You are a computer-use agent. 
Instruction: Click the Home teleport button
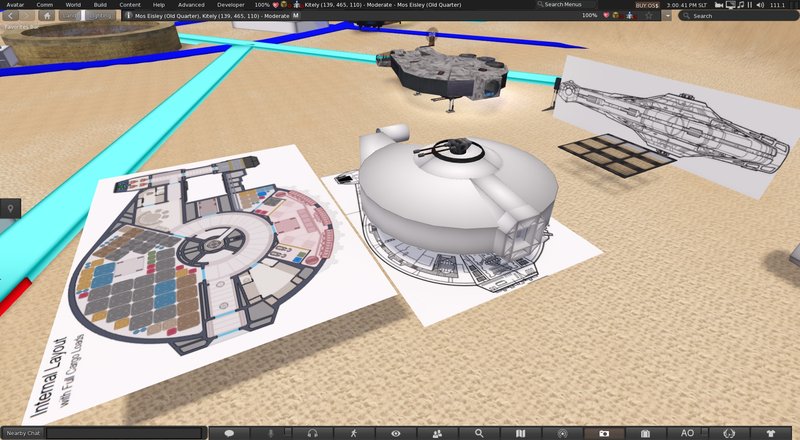click(x=47, y=16)
